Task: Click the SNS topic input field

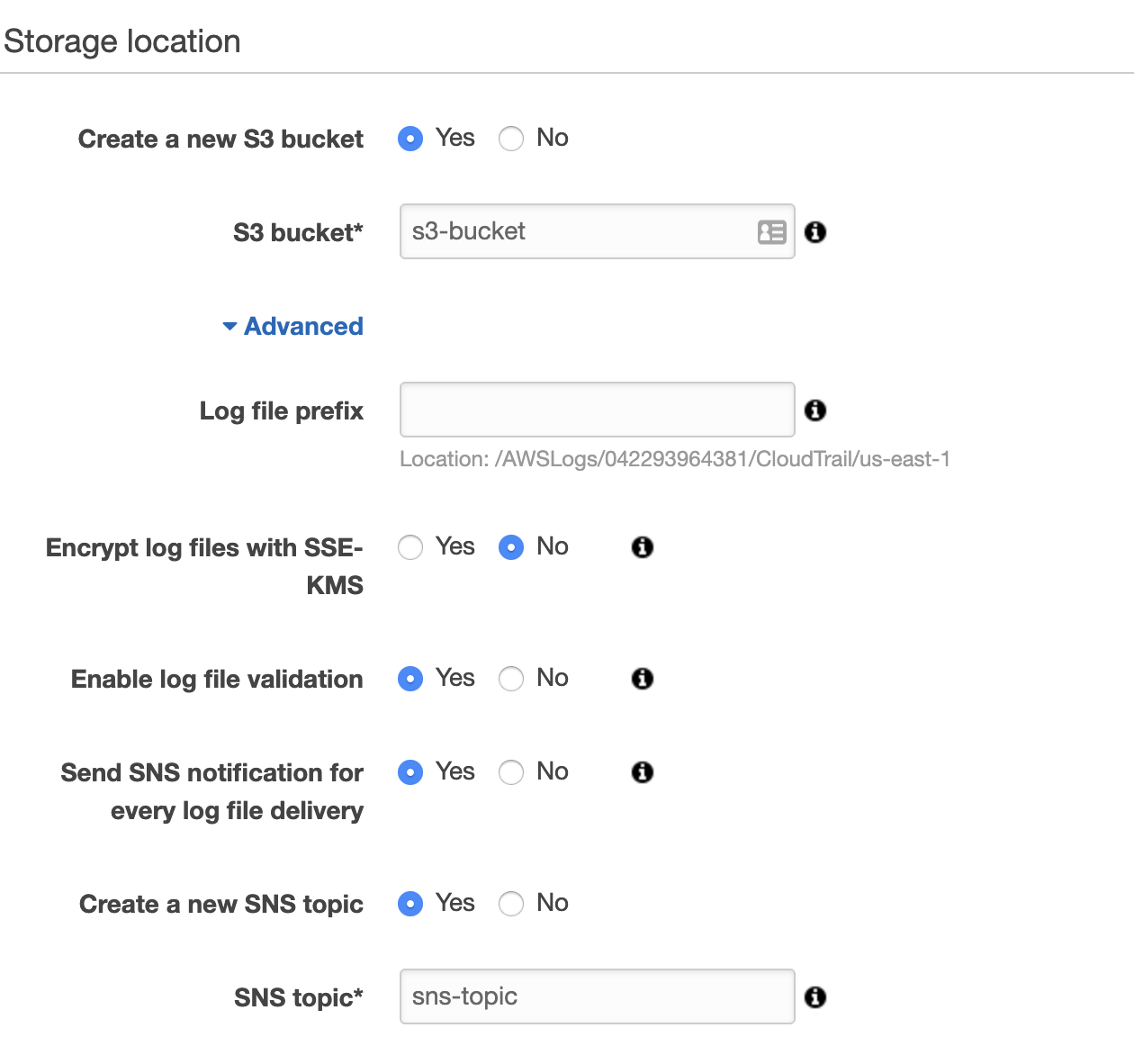Action: tap(596, 997)
